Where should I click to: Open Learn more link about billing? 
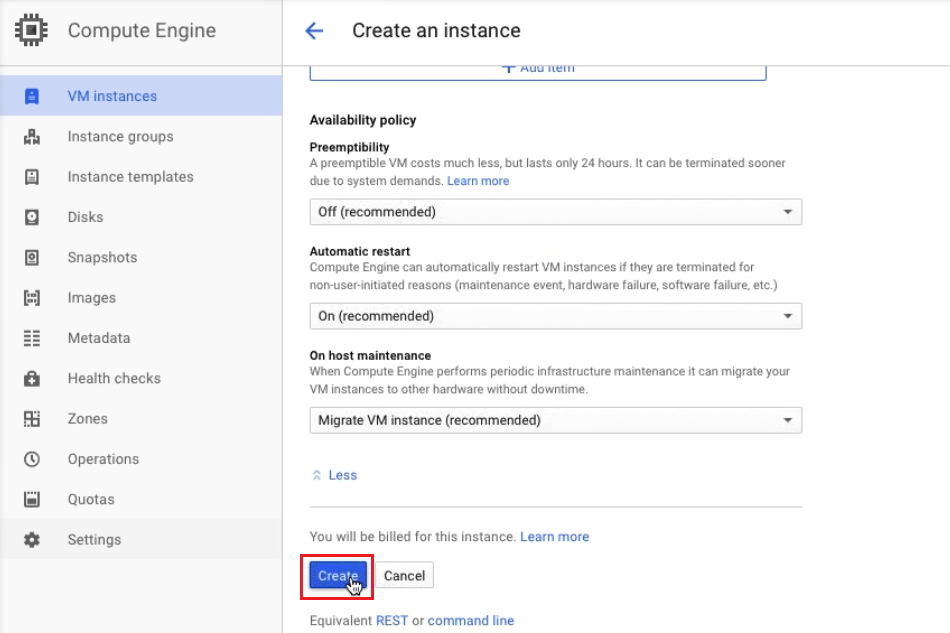pyautogui.click(x=554, y=537)
